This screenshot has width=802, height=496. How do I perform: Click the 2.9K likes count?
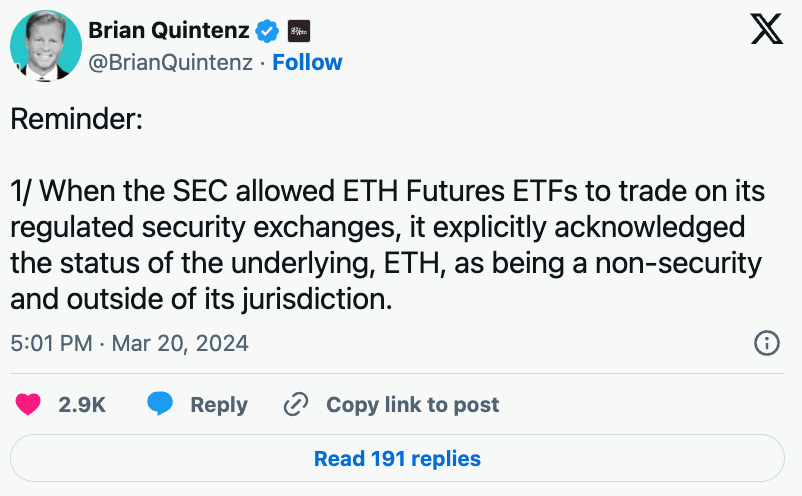[x=83, y=404]
